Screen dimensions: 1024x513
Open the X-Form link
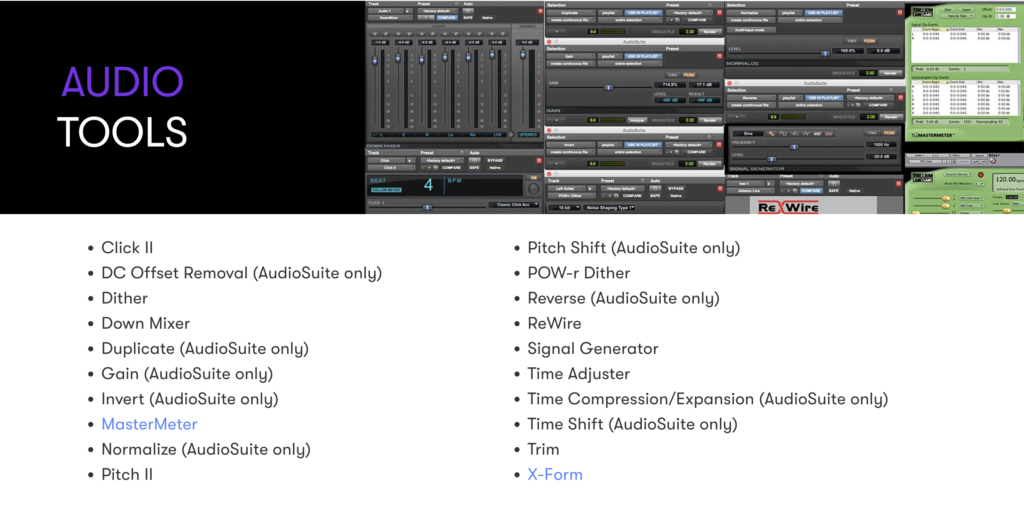point(555,474)
